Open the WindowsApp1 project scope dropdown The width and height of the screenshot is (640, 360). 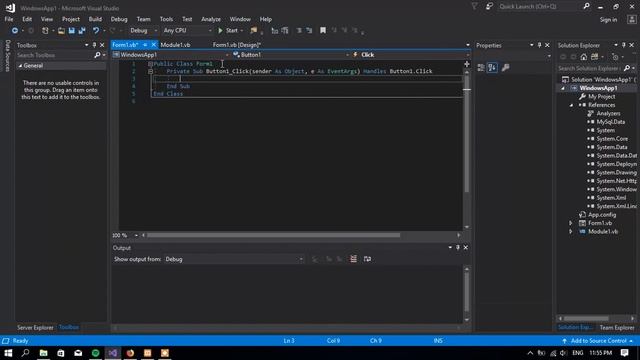tap(171, 55)
